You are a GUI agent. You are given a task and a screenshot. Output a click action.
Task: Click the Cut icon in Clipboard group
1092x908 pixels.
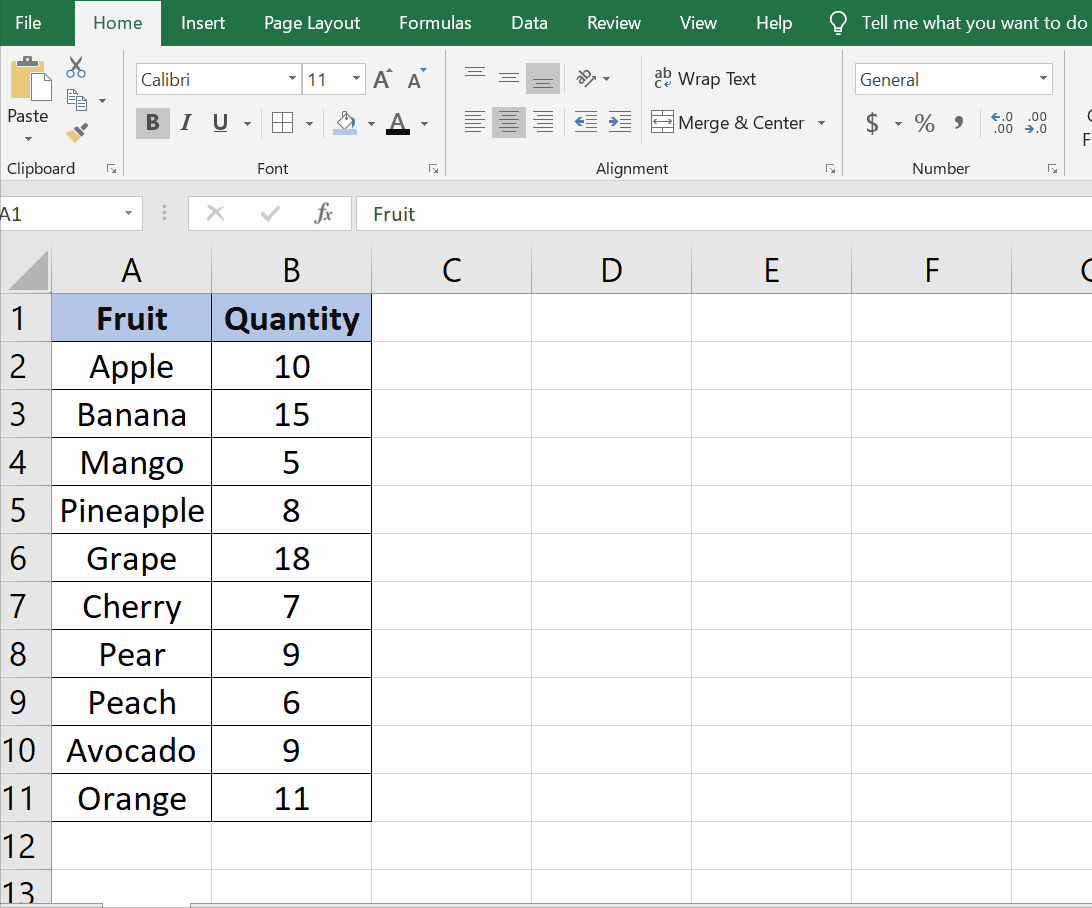coord(75,68)
